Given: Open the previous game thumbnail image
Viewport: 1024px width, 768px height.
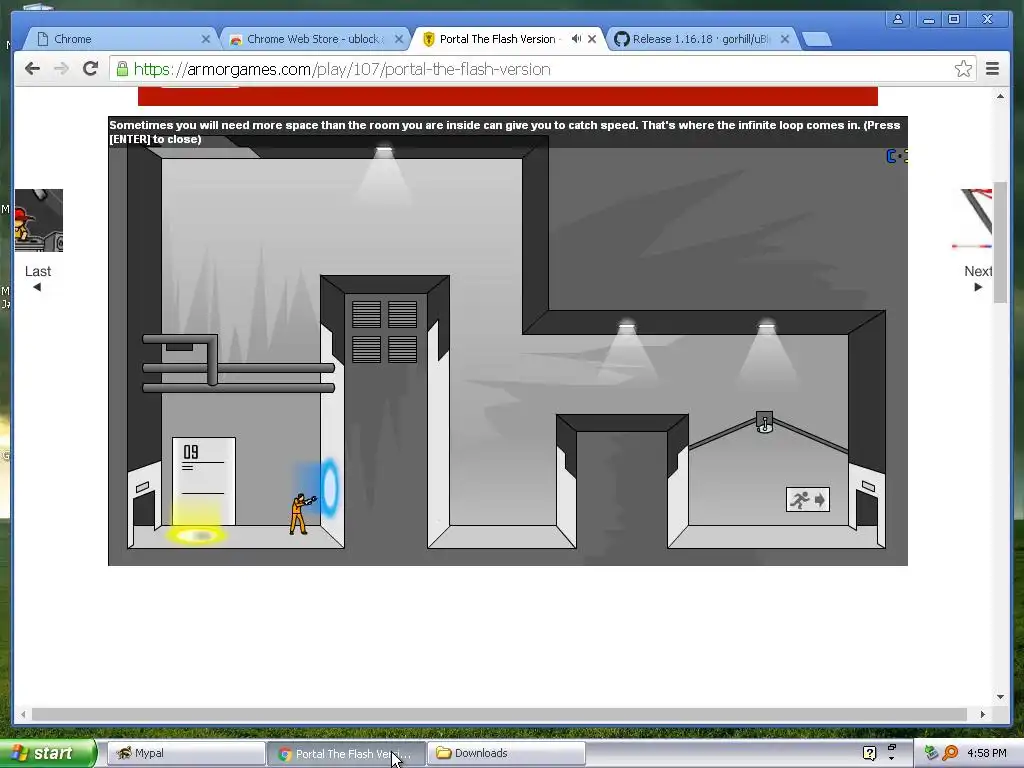Looking at the screenshot, I should click(39, 220).
